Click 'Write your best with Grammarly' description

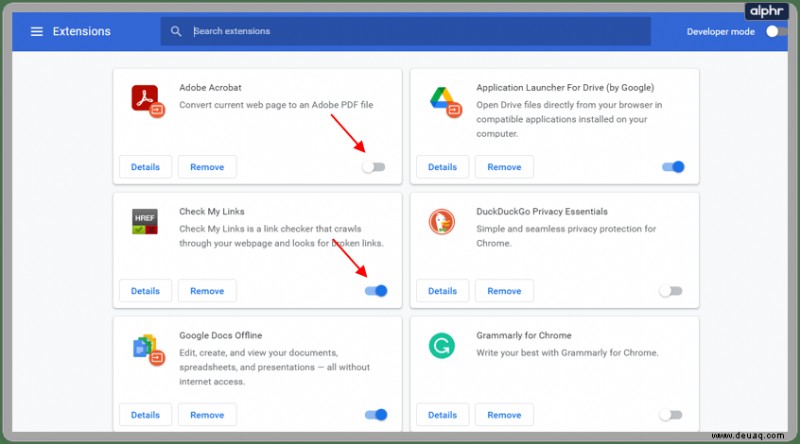[567, 353]
